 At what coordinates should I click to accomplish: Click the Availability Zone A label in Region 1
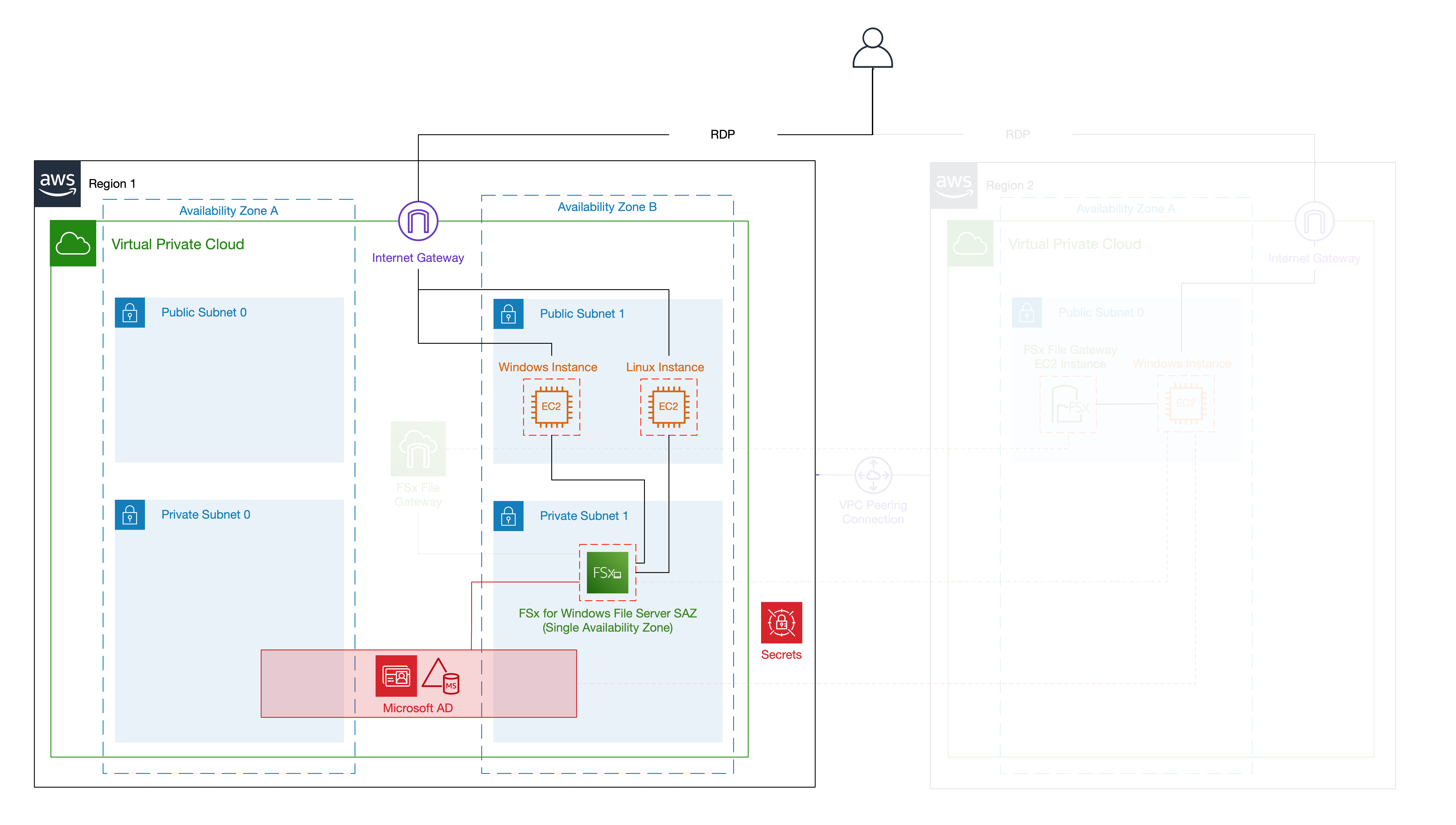(228, 211)
